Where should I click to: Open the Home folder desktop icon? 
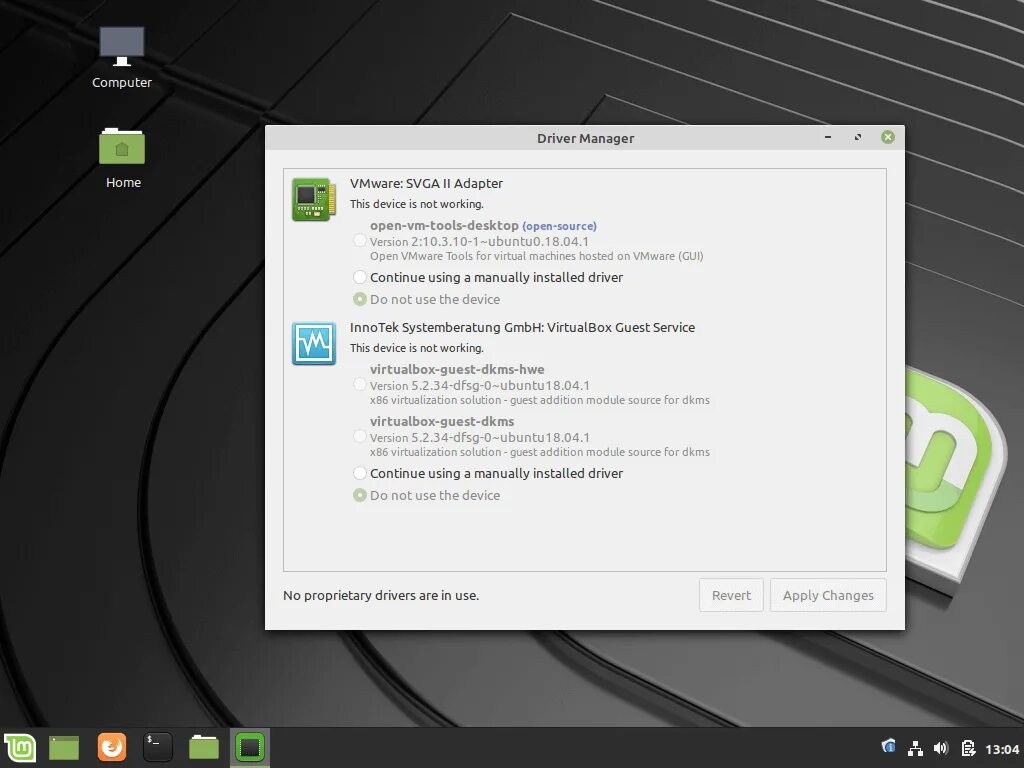click(122, 158)
